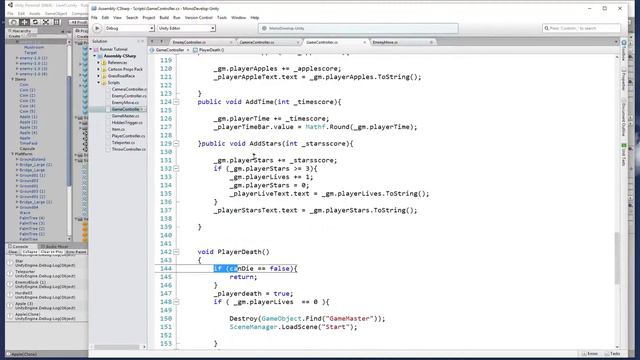
Task: Open the Toolbox side pad
Action: [x=624, y=50]
